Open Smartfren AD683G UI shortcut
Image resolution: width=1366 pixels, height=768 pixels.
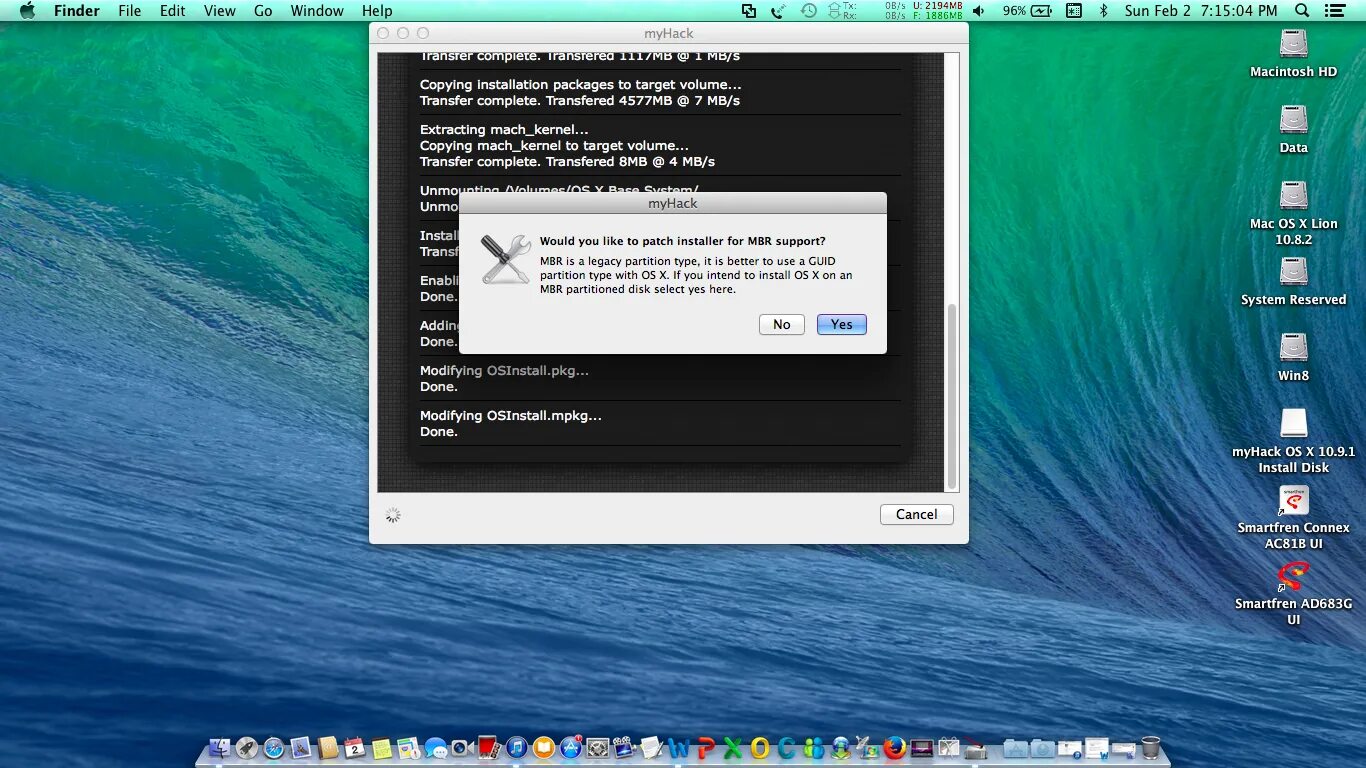[x=1293, y=594]
